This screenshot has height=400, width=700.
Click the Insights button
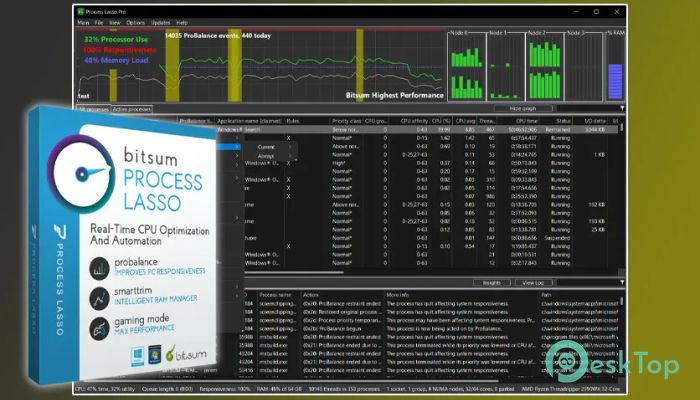tap(492, 283)
